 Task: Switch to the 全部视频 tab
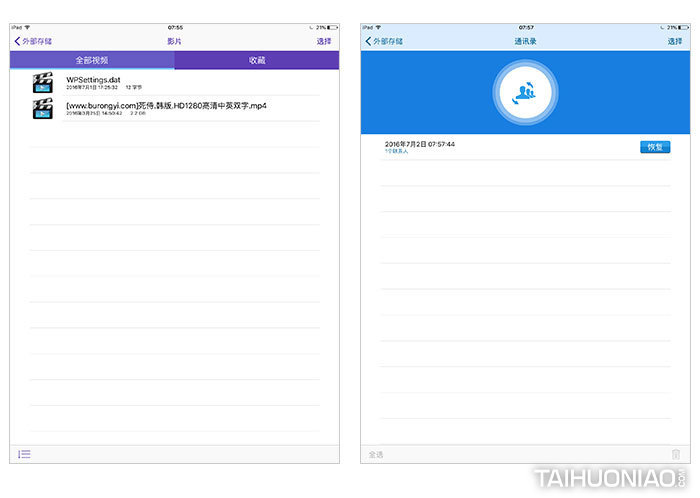(92, 61)
